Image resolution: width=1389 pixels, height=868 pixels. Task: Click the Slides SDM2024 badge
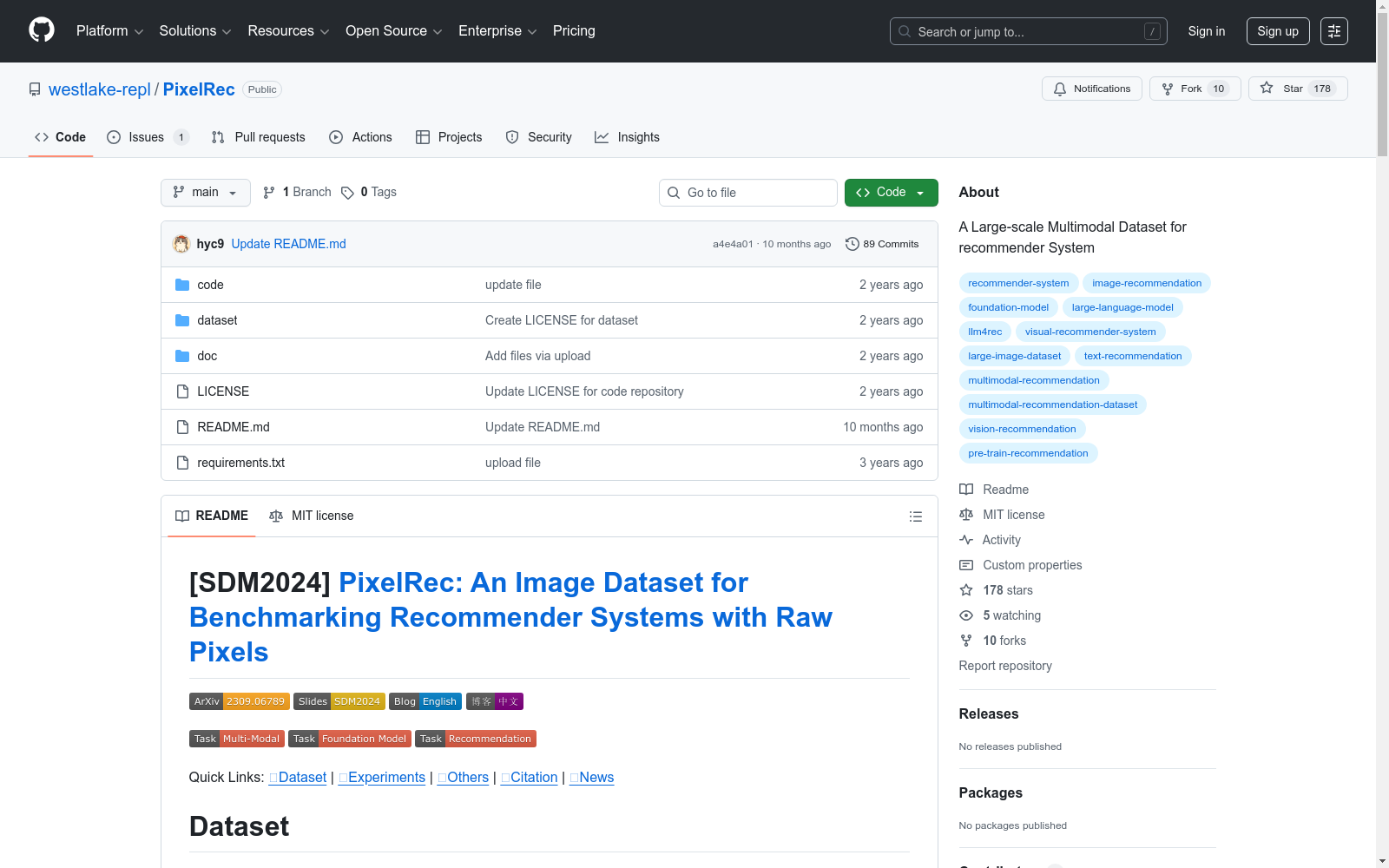[339, 701]
